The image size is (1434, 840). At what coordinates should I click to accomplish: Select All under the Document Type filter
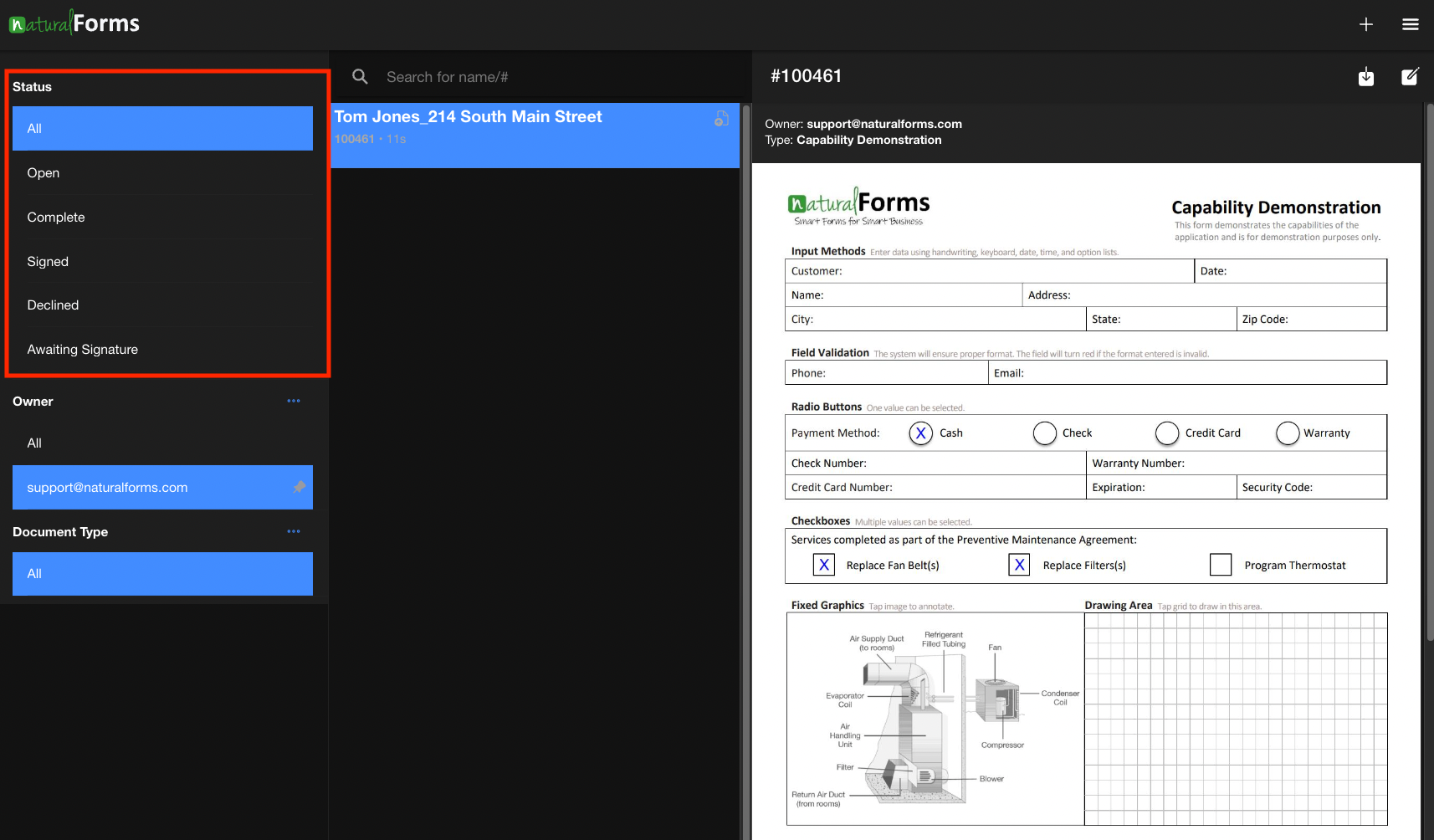point(162,573)
